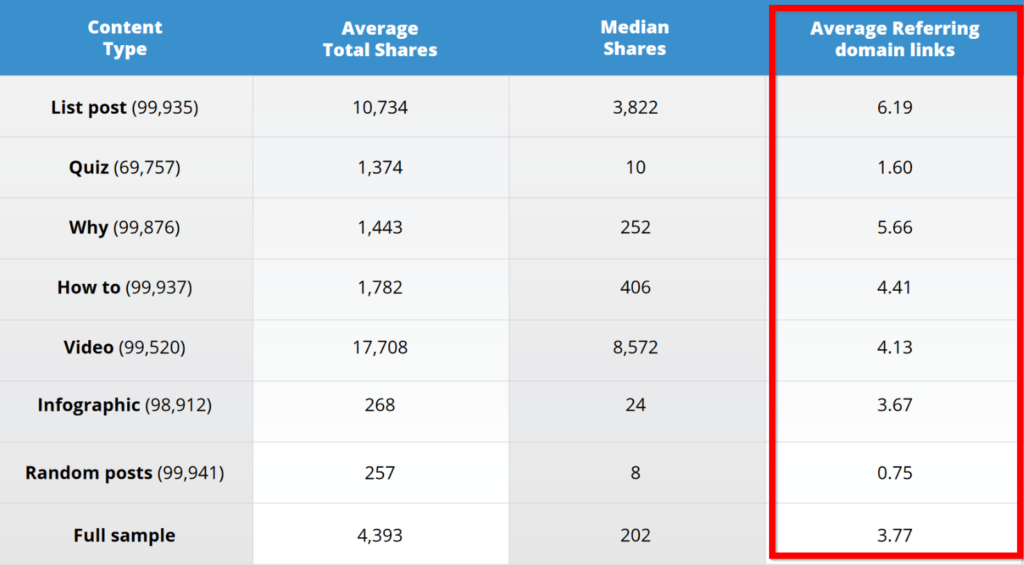
Task: Select the 6.19 referring links value
Action: click(895, 107)
